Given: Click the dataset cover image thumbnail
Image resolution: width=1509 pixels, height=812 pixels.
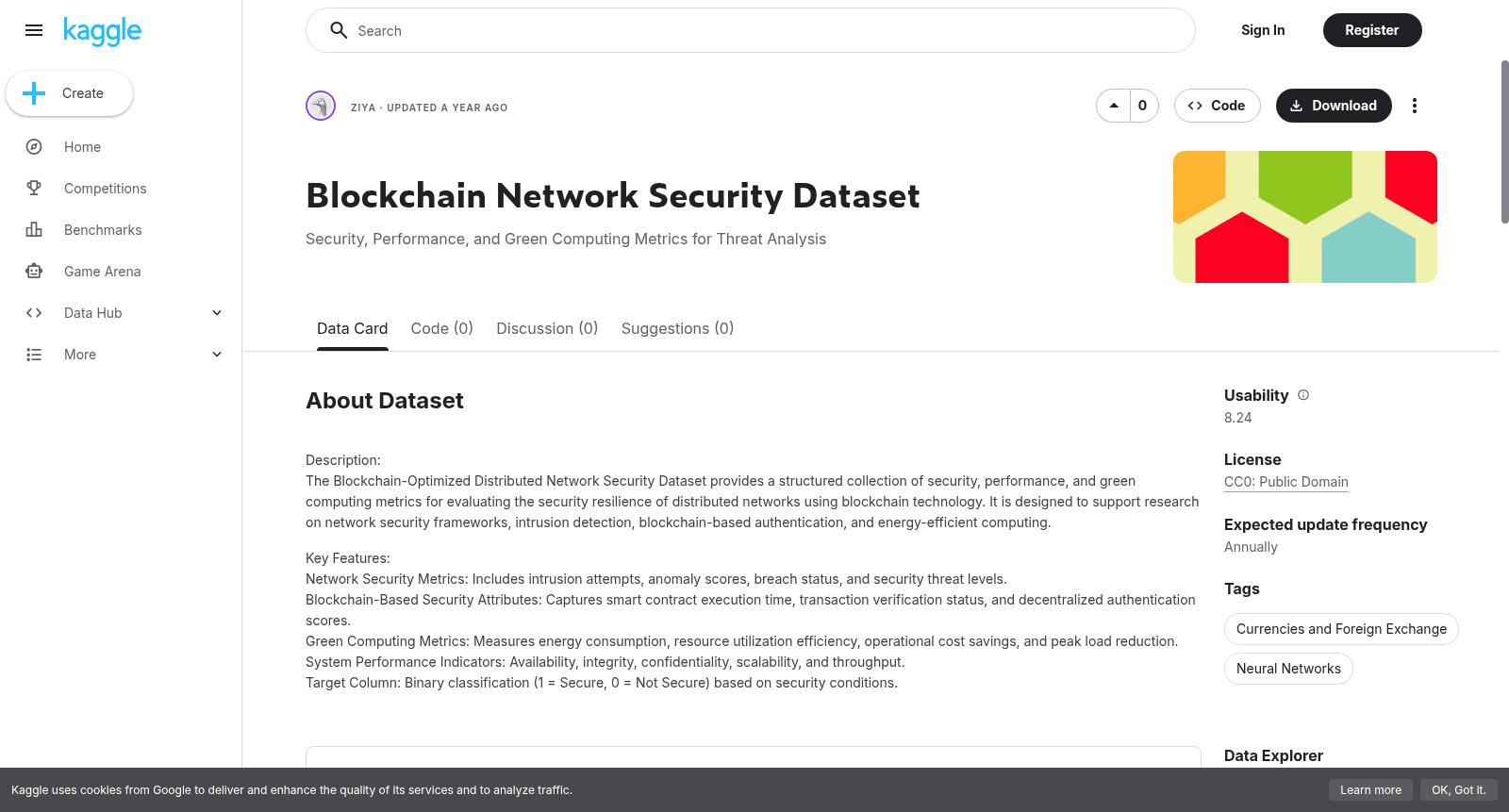Looking at the screenshot, I should [1305, 217].
